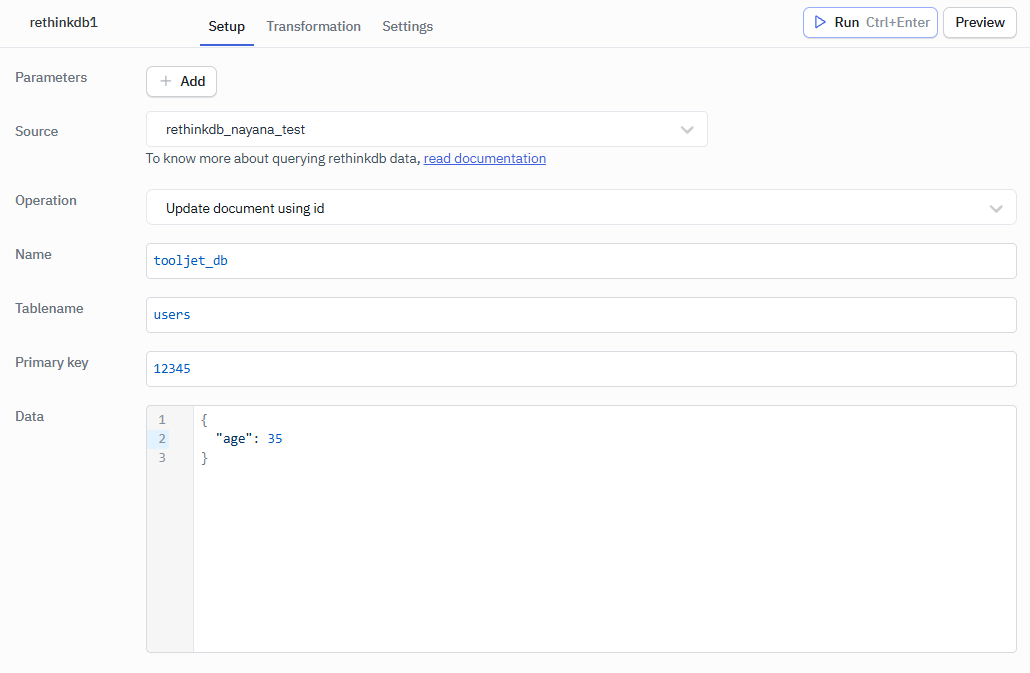Screen dimensions: 1030x673
Task: Click line 2 in the Data editor
Action: pos(300,438)
